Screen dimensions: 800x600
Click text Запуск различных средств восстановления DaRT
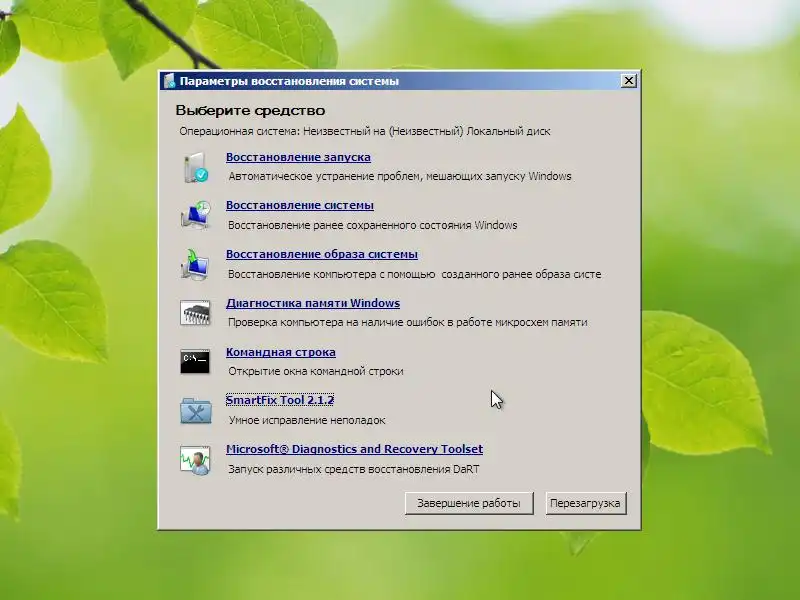tap(354, 469)
